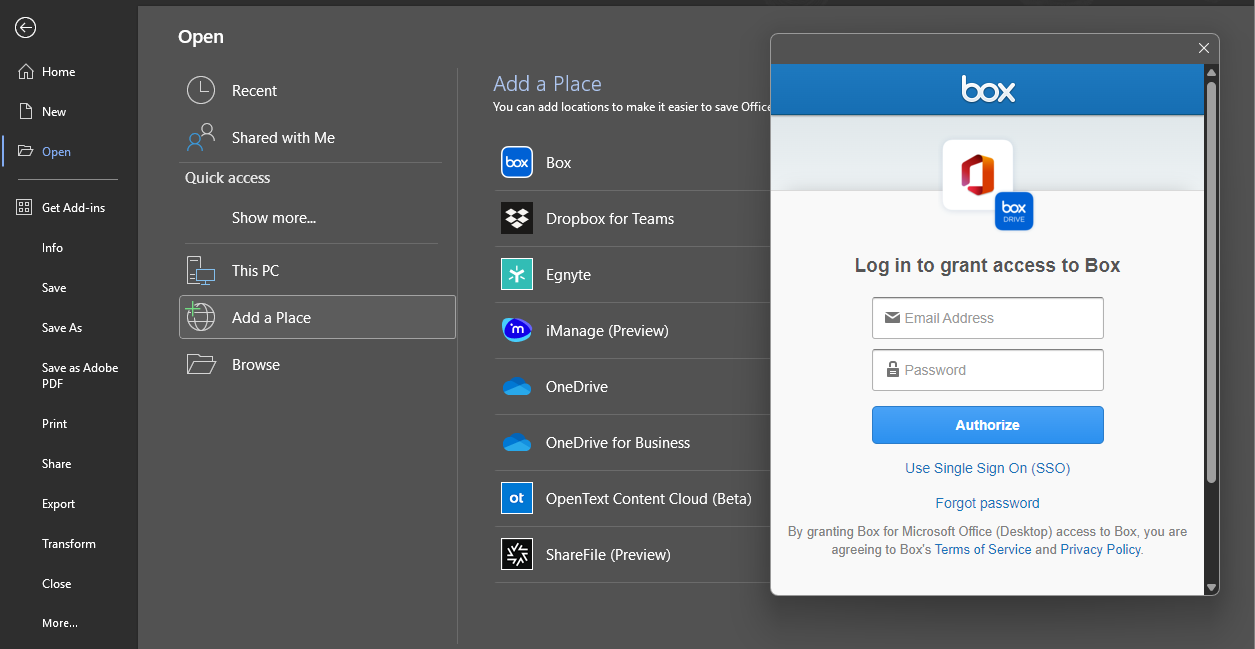The image size is (1255, 649).
Task: Click the ShareFile (Preview) icon
Action: [517, 554]
